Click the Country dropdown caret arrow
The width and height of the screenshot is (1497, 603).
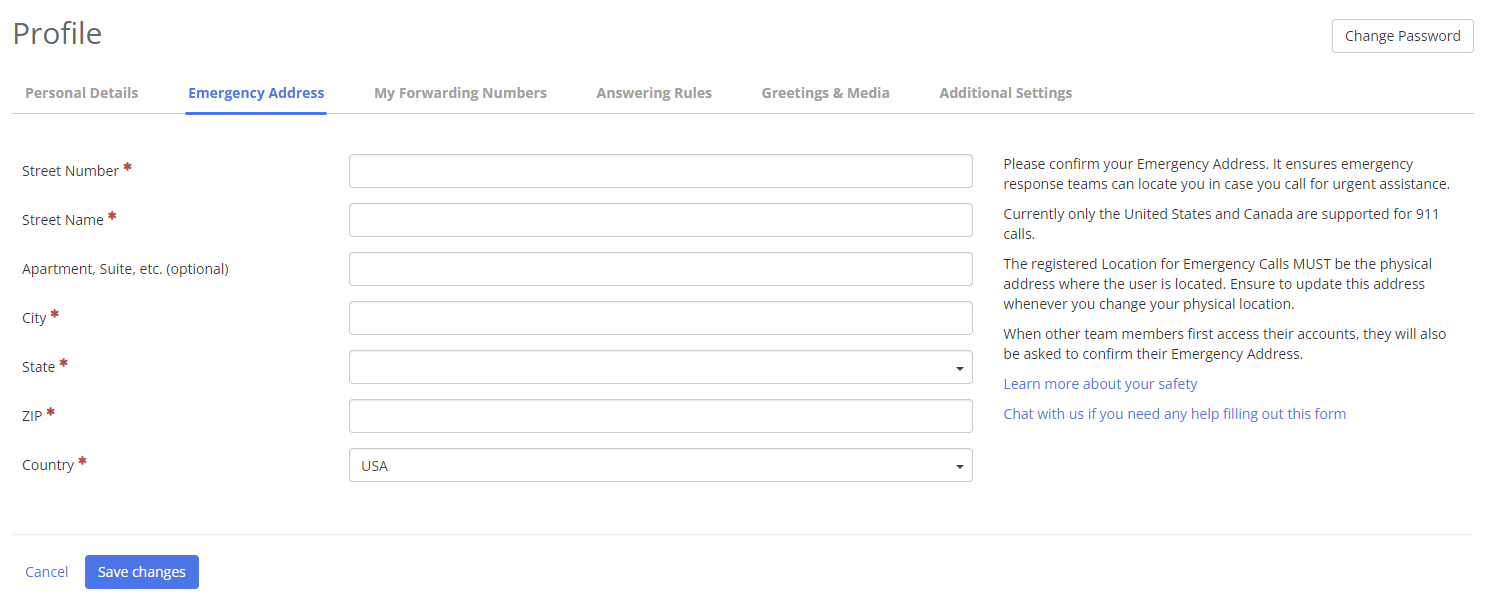coord(959,466)
